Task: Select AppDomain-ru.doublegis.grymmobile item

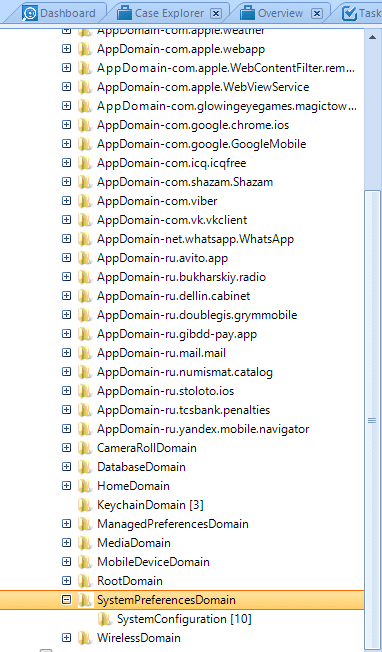Action: tap(197, 315)
